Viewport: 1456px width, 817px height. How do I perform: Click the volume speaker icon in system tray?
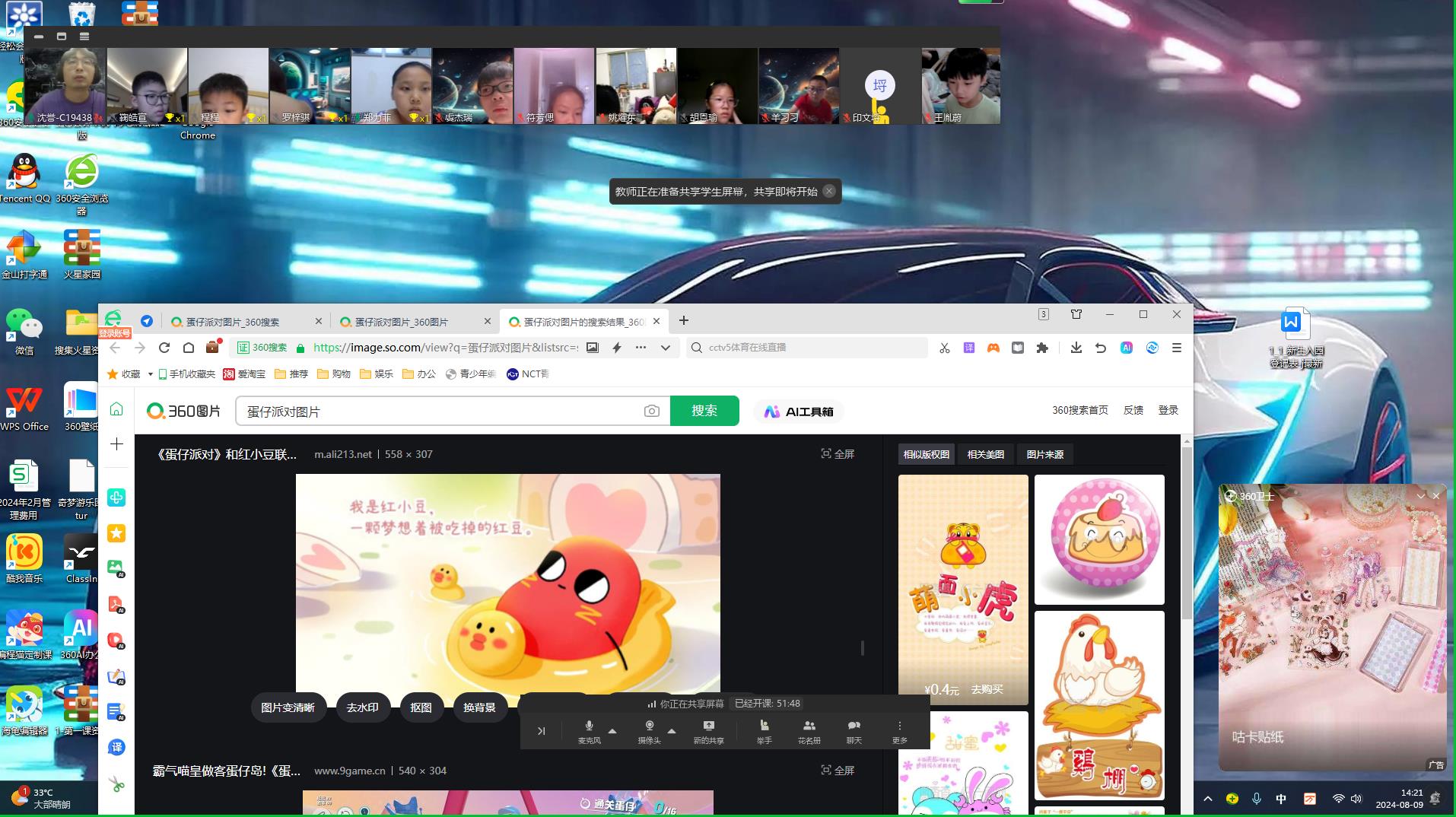1356,799
